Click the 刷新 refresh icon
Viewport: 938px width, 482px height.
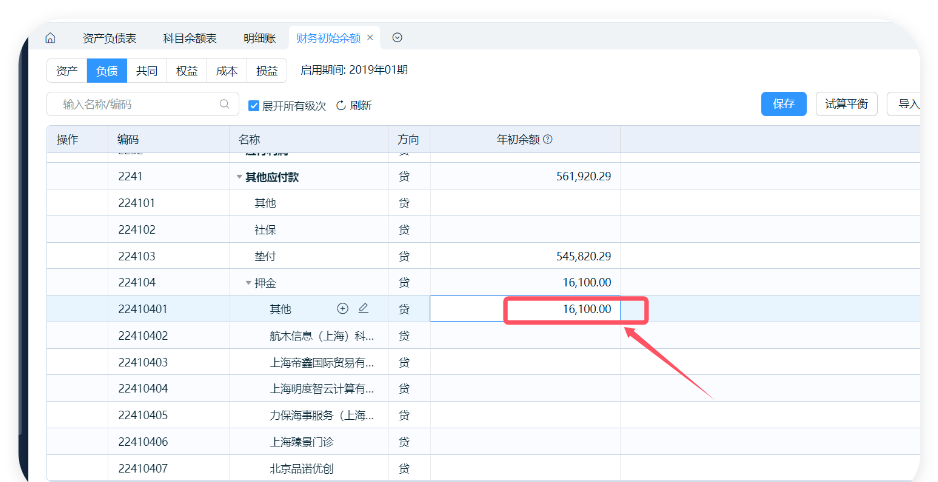click(341, 105)
